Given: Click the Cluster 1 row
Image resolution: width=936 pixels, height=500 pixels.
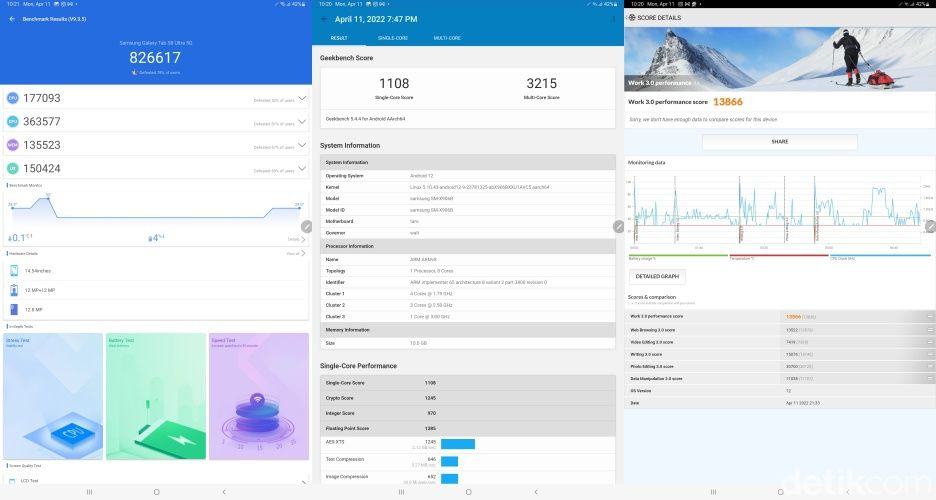Looking at the screenshot, I should pyautogui.click(x=468, y=294).
